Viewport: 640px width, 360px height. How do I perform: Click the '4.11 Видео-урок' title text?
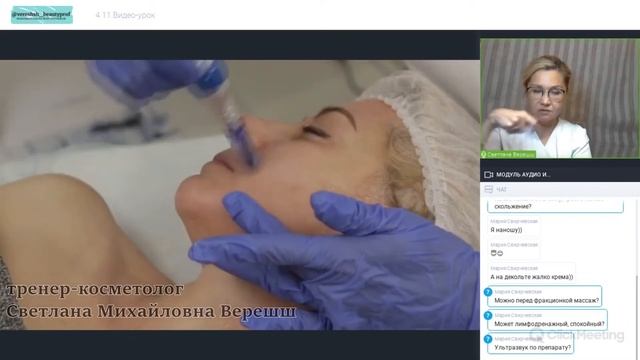[125, 15]
